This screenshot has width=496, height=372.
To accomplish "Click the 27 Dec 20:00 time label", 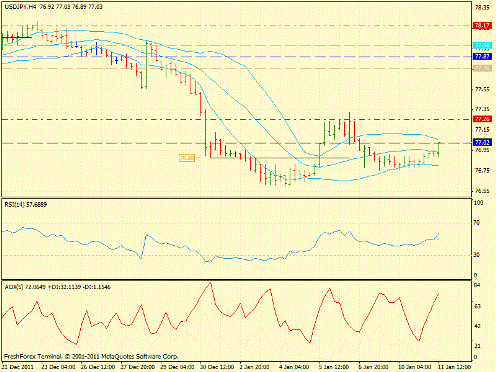I will tap(138, 367).
